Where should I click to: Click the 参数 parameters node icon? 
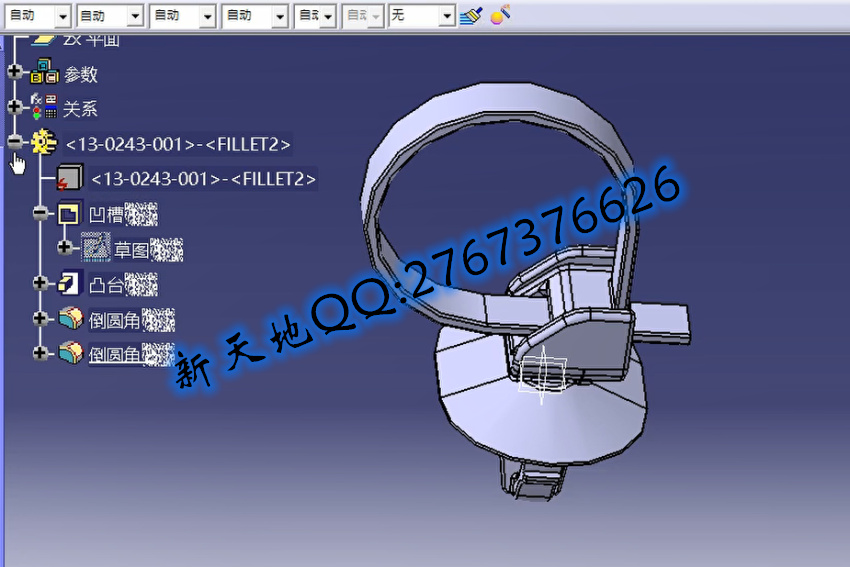coord(45,72)
